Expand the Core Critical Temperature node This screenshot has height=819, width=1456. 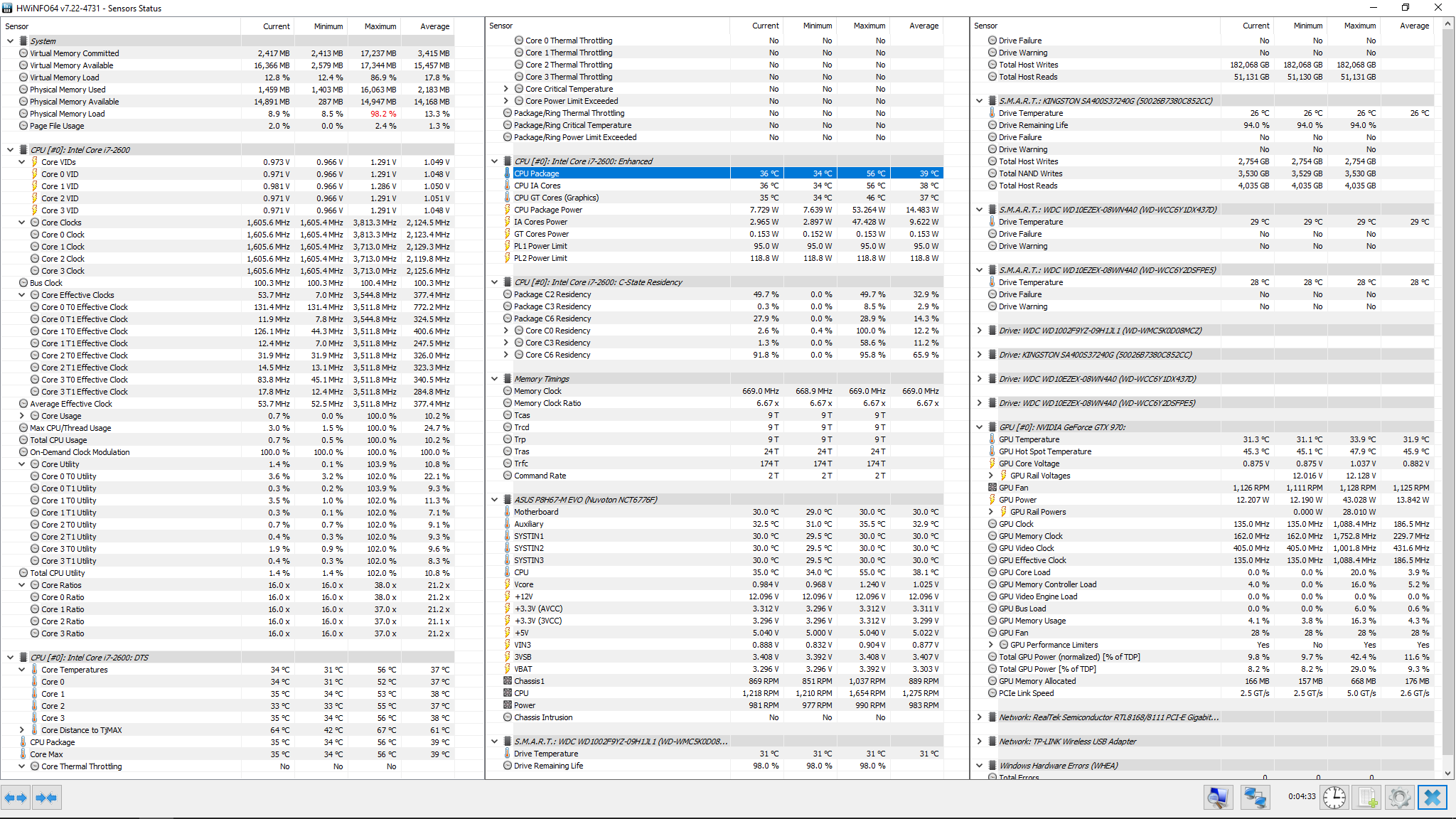click(505, 89)
